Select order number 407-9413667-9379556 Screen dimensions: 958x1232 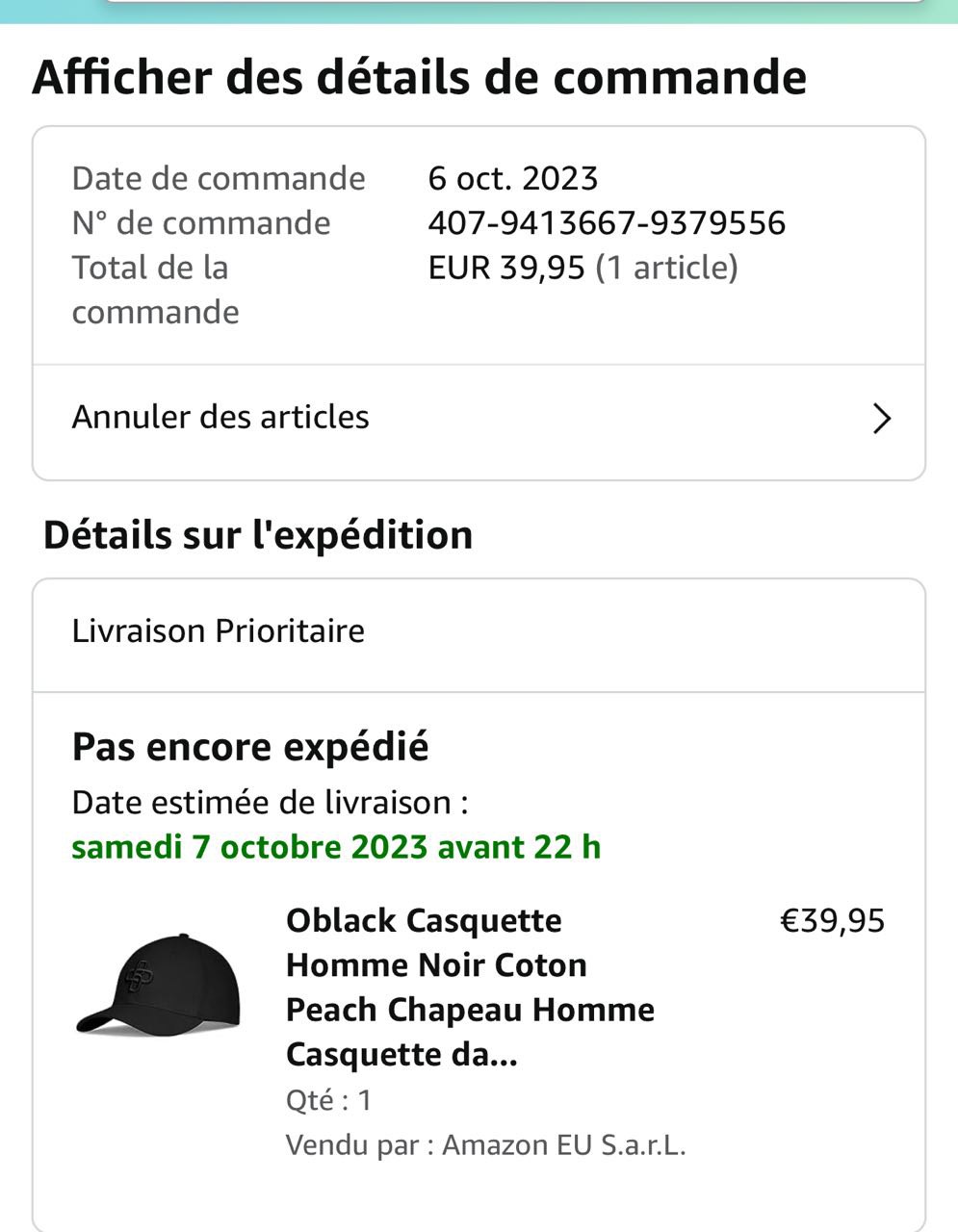point(607,223)
